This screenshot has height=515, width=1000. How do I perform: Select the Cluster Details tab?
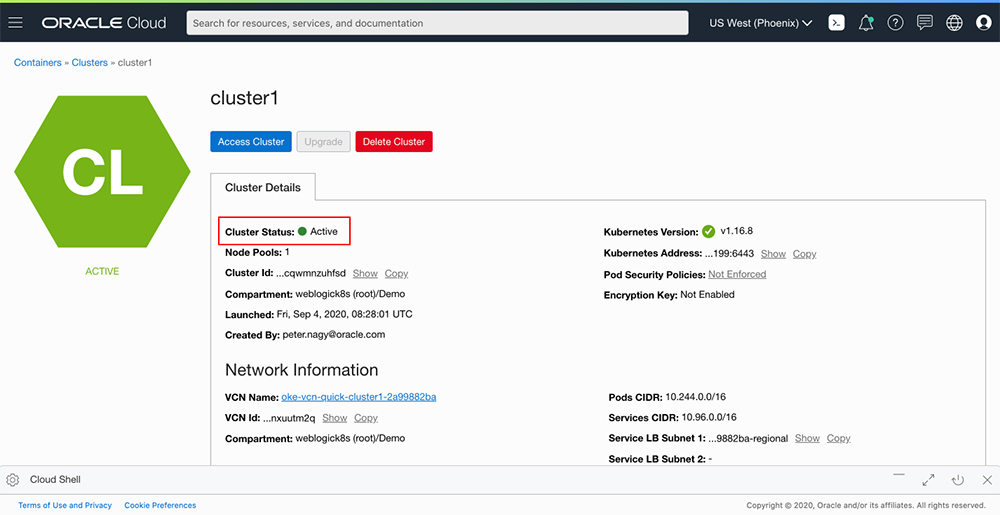pyautogui.click(x=263, y=187)
